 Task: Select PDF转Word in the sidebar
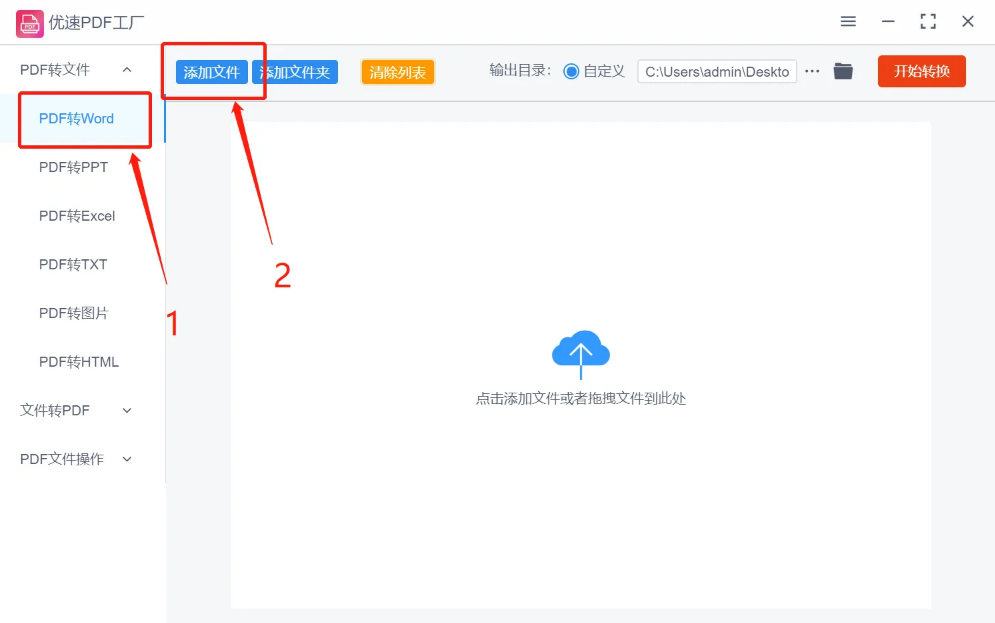76,119
